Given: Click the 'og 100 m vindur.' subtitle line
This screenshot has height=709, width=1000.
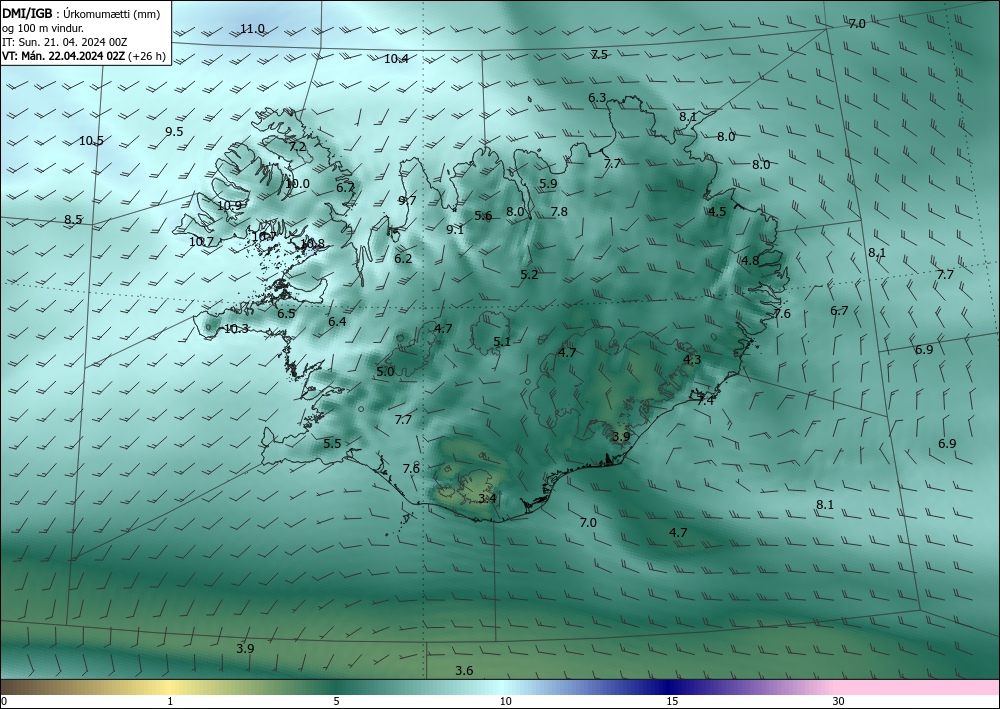Looking at the screenshot, I should pos(43,28).
